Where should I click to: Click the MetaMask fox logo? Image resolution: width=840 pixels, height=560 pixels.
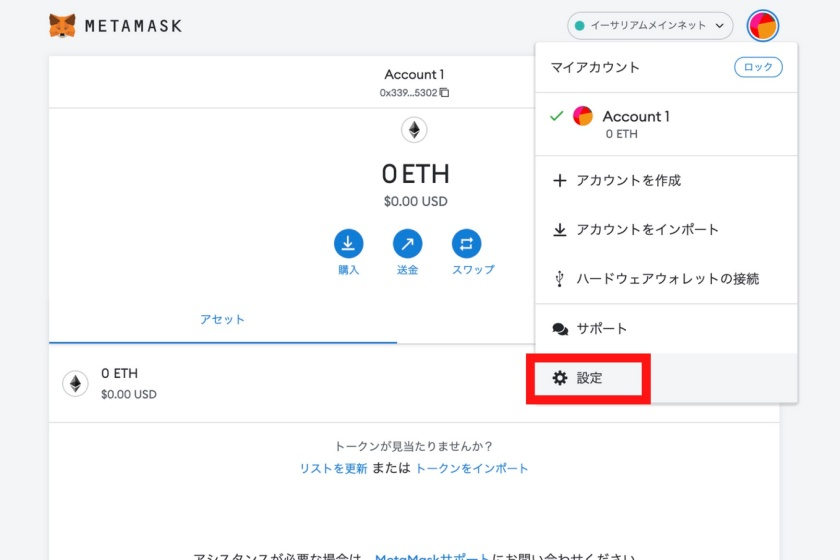(62, 25)
